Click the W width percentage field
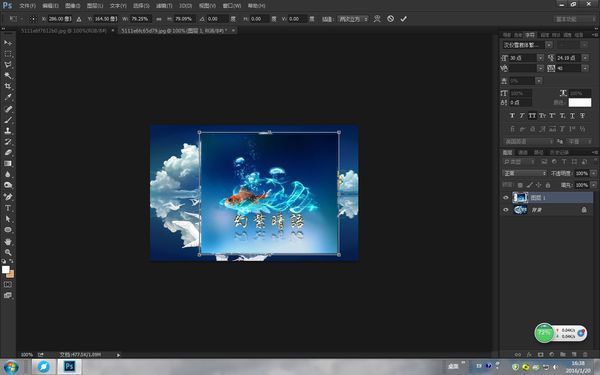 pyautogui.click(x=140, y=19)
